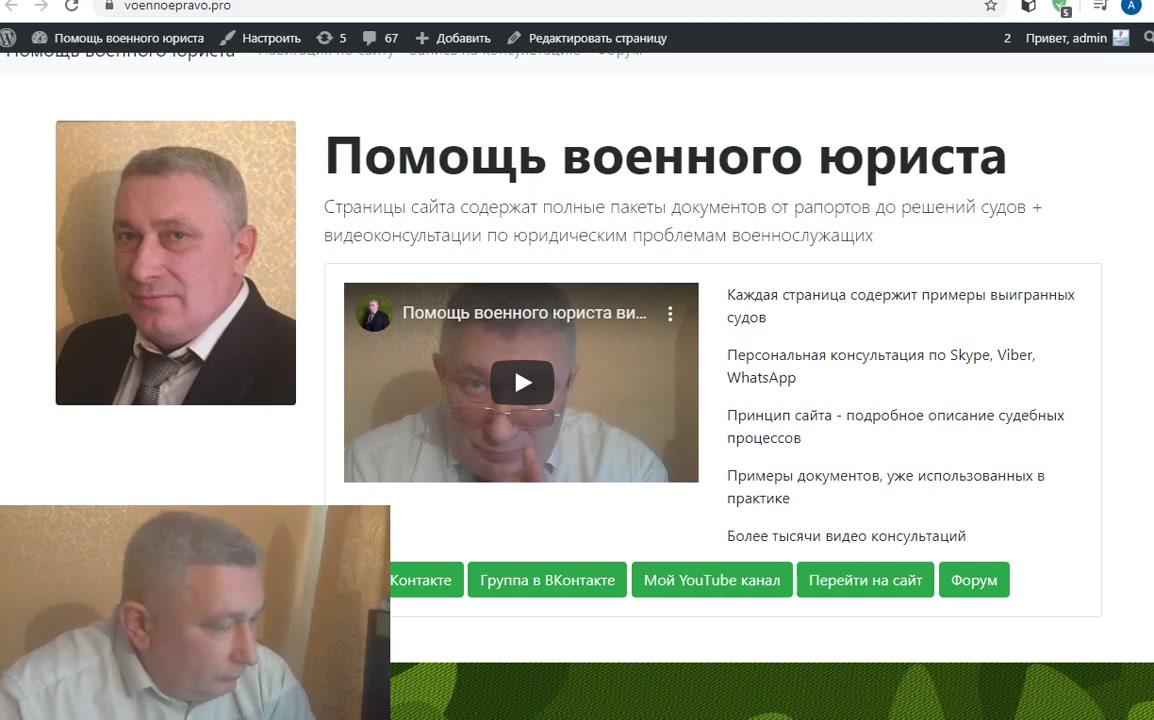This screenshot has height=720, width=1154.
Task: Click text 'Принцип сайта - подробное описание судебных процессов'
Action: [896, 426]
